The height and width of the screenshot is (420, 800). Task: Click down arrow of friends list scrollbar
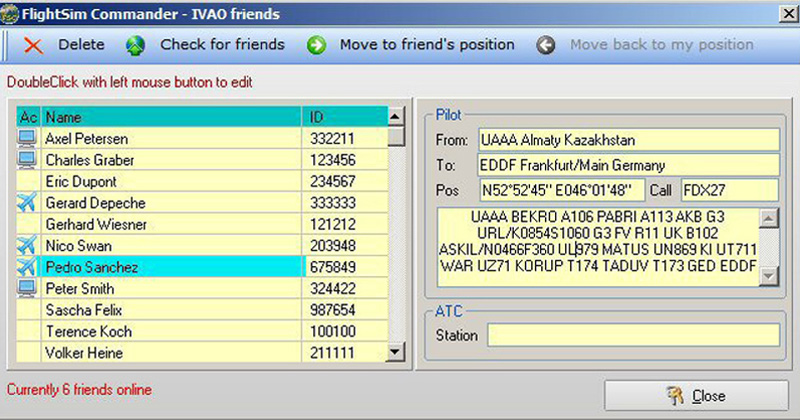pyautogui.click(x=396, y=352)
